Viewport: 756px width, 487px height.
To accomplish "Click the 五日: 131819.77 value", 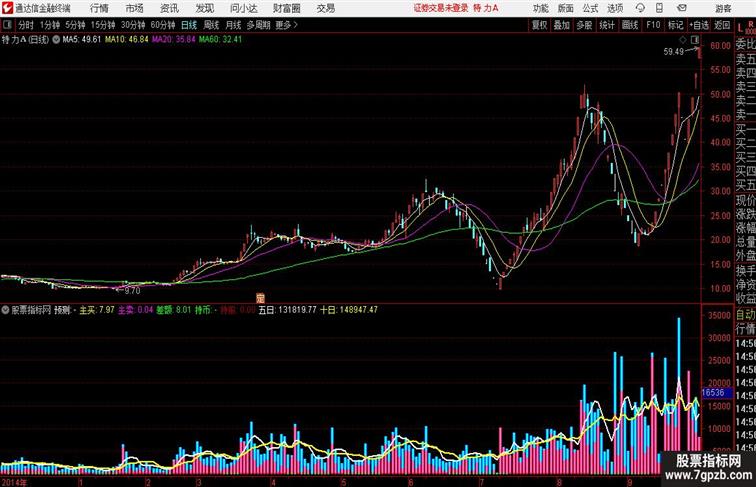I will pyautogui.click(x=287, y=310).
